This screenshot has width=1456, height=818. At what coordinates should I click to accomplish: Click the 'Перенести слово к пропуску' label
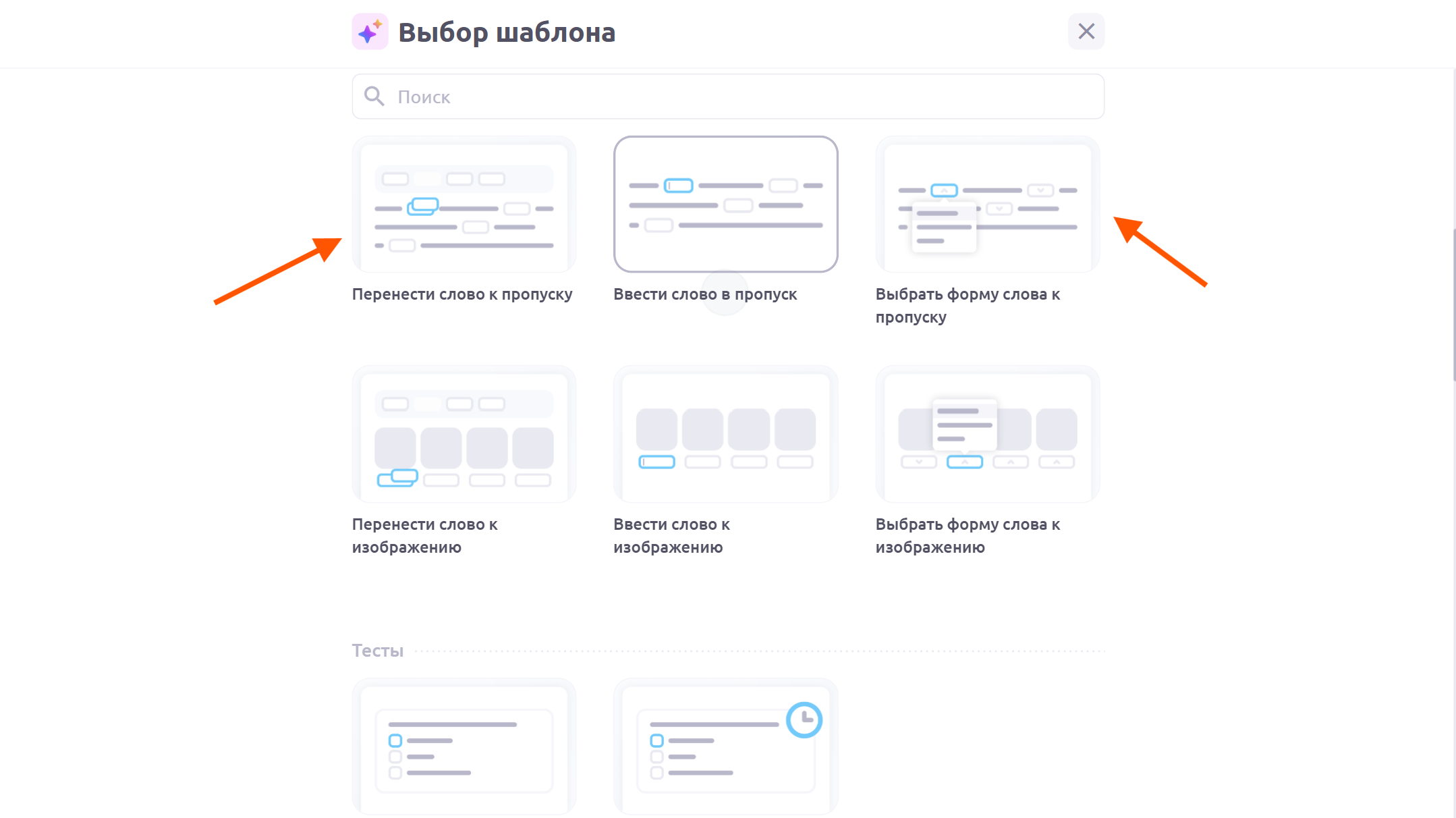tap(462, 294)
